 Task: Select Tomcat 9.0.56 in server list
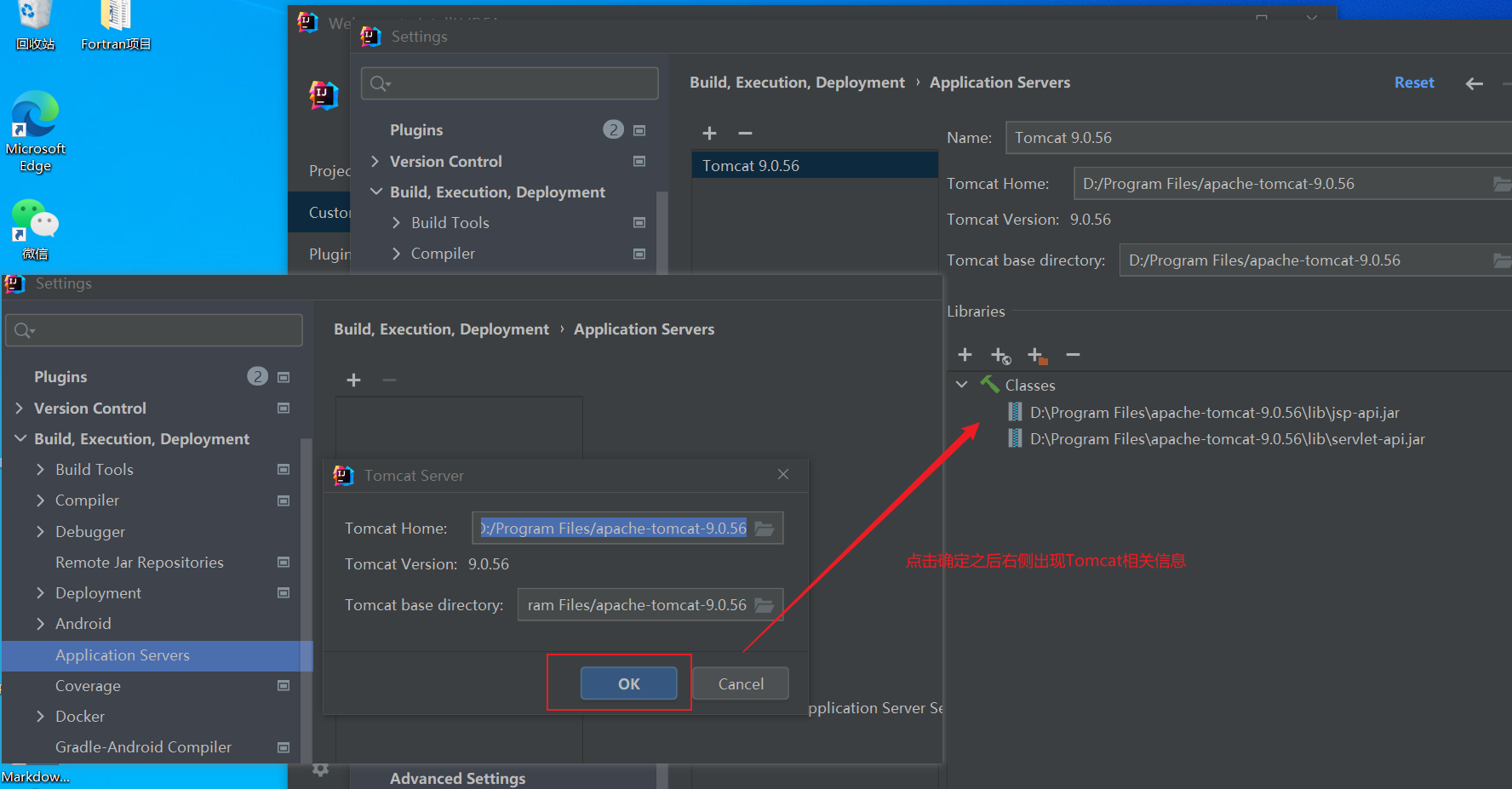click(x=815, y=165)
